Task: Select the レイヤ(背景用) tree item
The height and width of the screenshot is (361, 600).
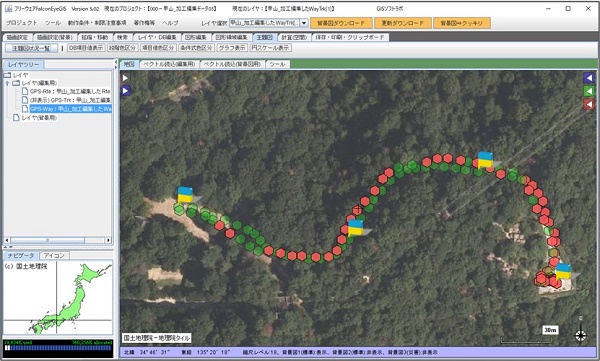Action: pos(35,118)
